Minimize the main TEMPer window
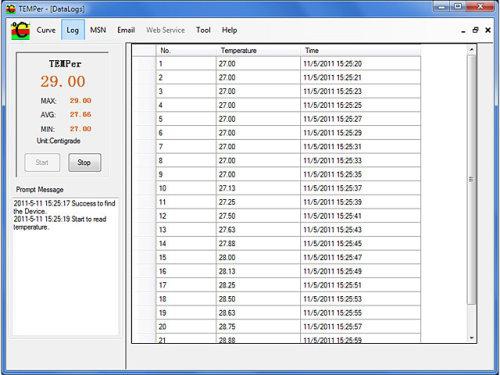The width and height of the screenshot is (500, 375). coord(441,7)
